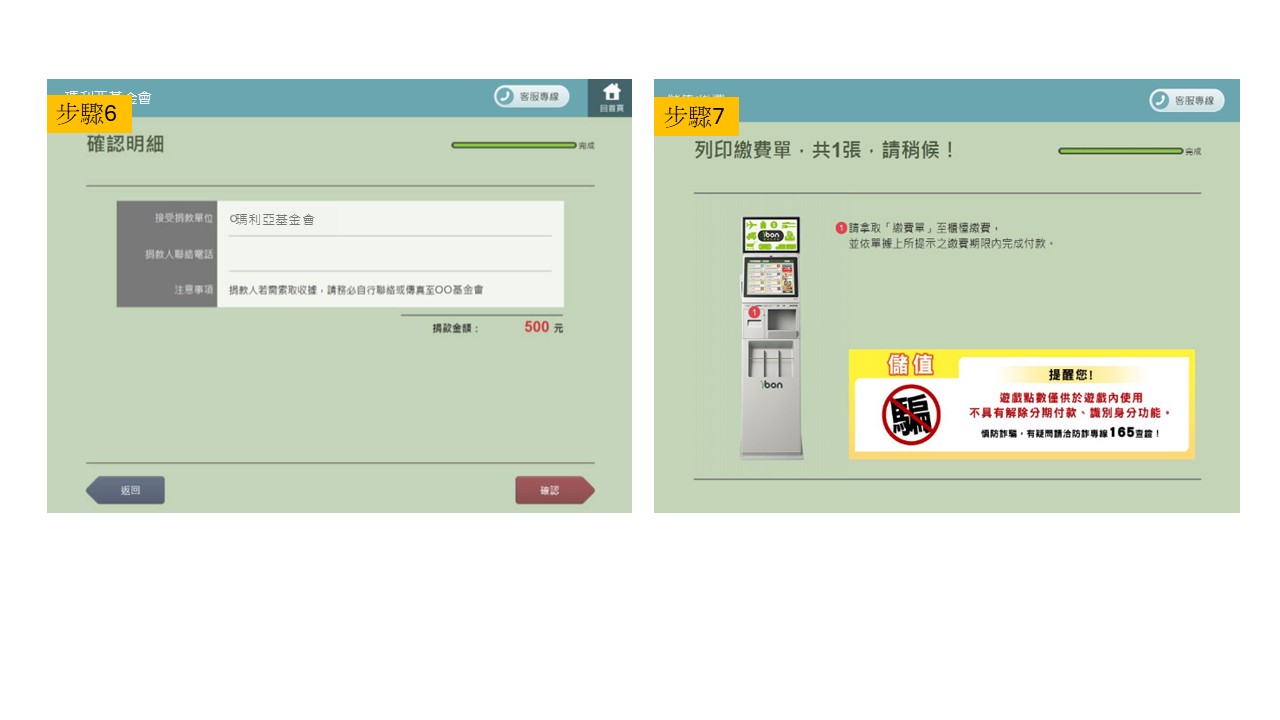Click the 步驟7 yellow step label
The height and width of the screenshot is (720, 1280).
point(696,117)
